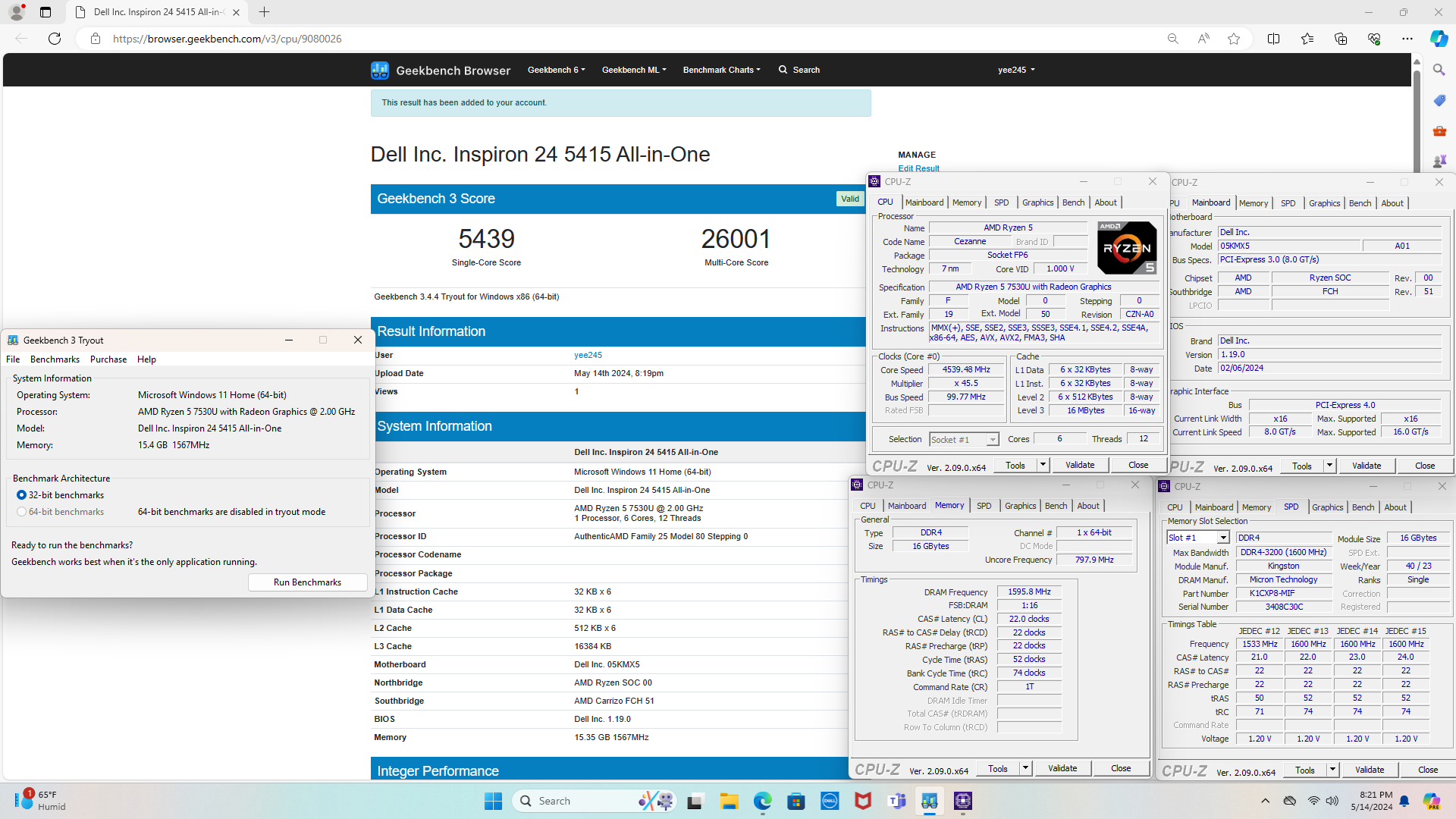The image size is (1456, 819).
Task: Expand Tools arrow in CPU-Z Memory window
Action: (x=1025, y=768)
